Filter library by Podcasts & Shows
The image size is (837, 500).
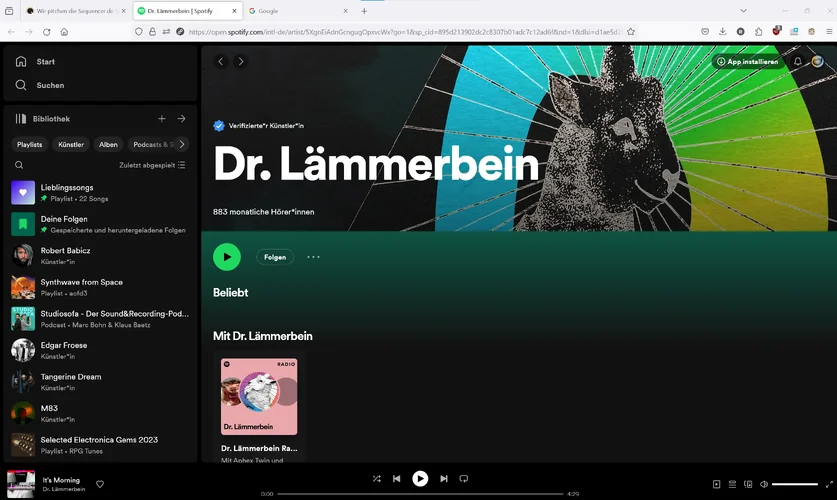pyautogui.click(x=153, y=145)
